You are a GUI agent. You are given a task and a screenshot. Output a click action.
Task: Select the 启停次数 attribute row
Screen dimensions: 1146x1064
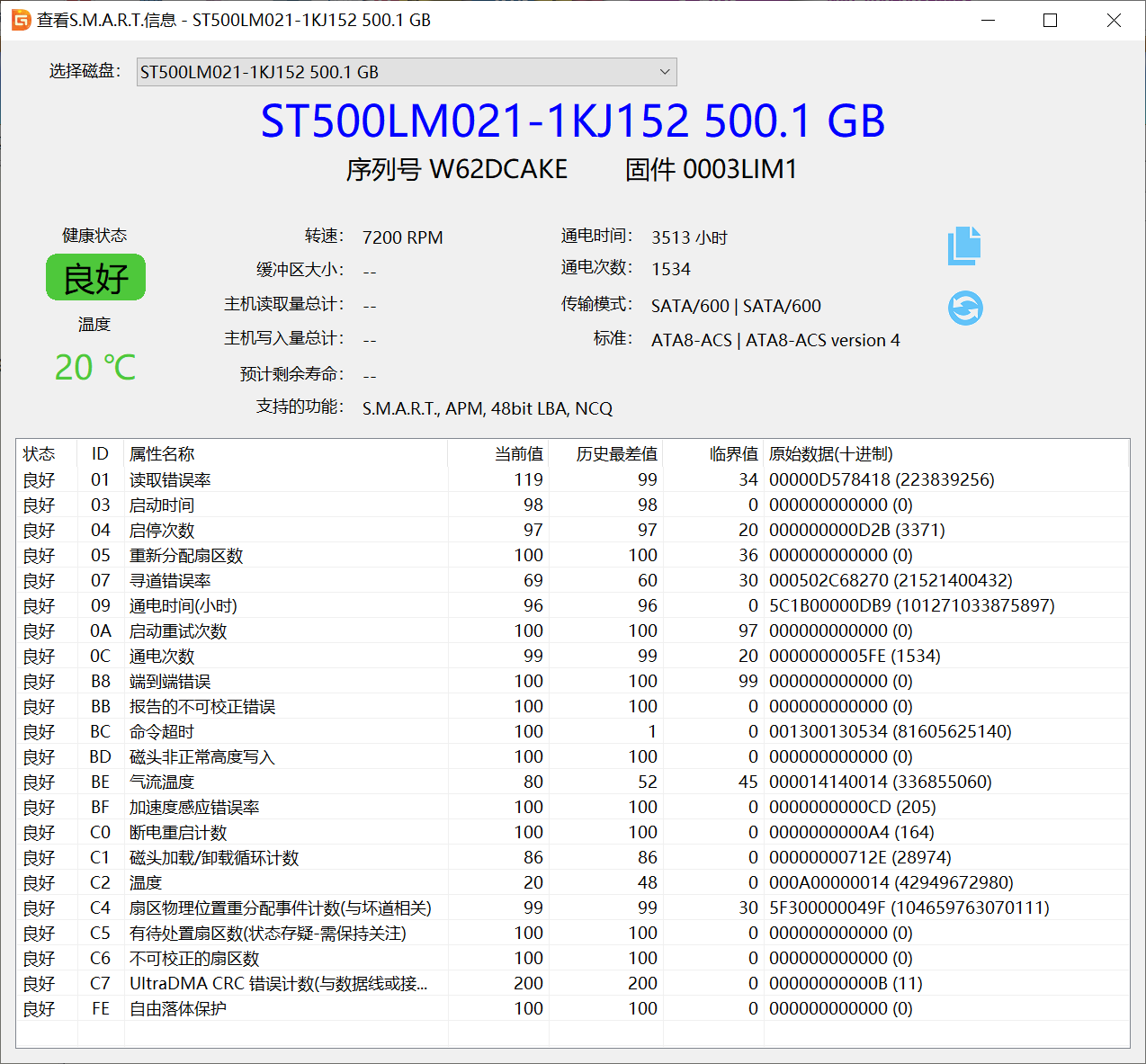(572, 530)
